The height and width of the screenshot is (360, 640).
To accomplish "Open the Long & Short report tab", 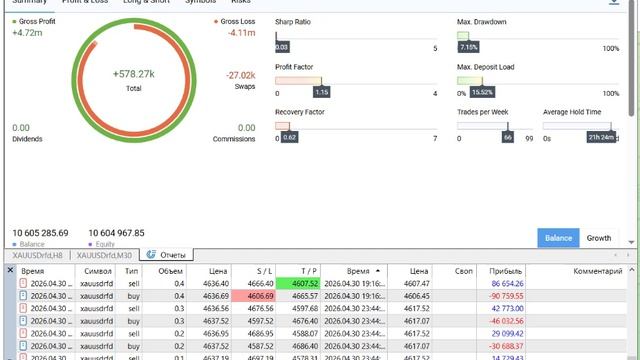I will (x=146, y=2).
